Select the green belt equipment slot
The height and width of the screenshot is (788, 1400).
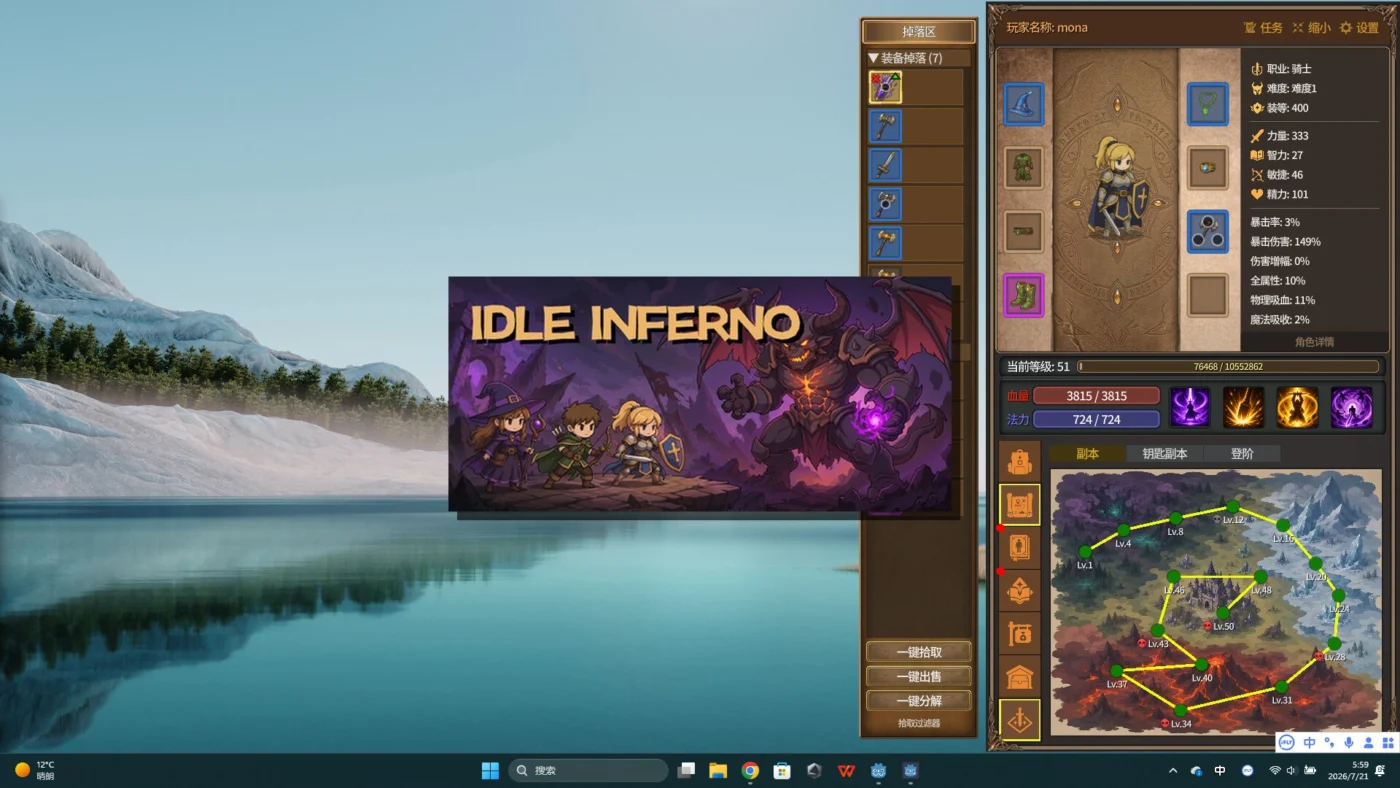pos(1023,232)
